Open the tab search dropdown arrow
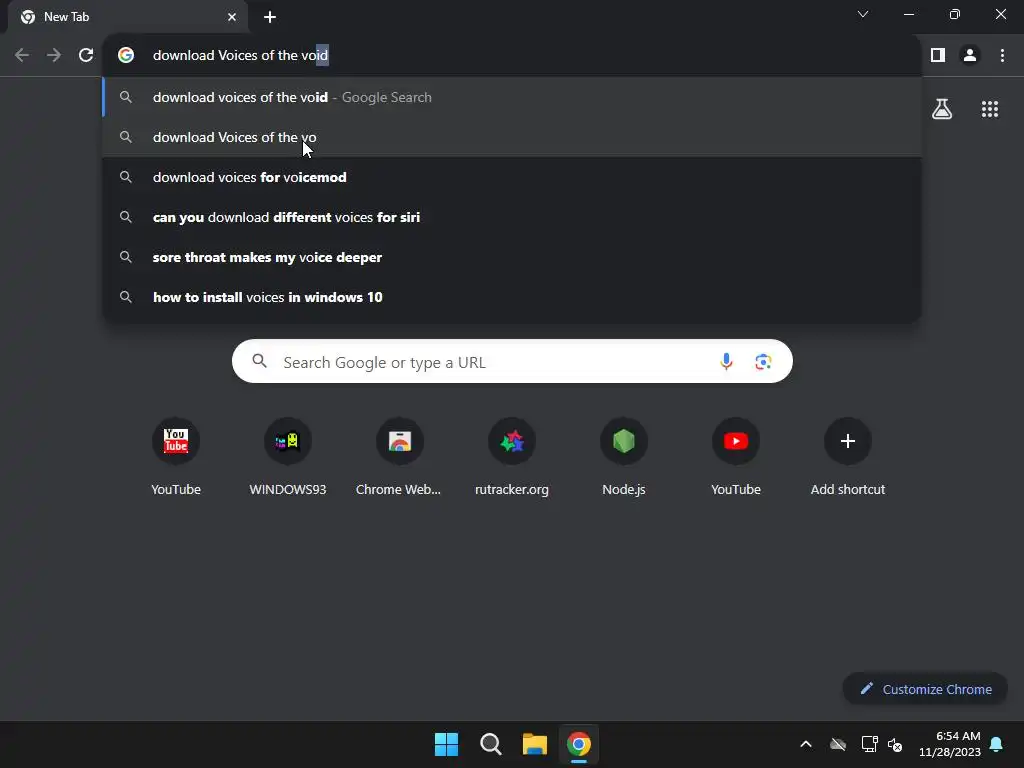 tap(863, 14)
